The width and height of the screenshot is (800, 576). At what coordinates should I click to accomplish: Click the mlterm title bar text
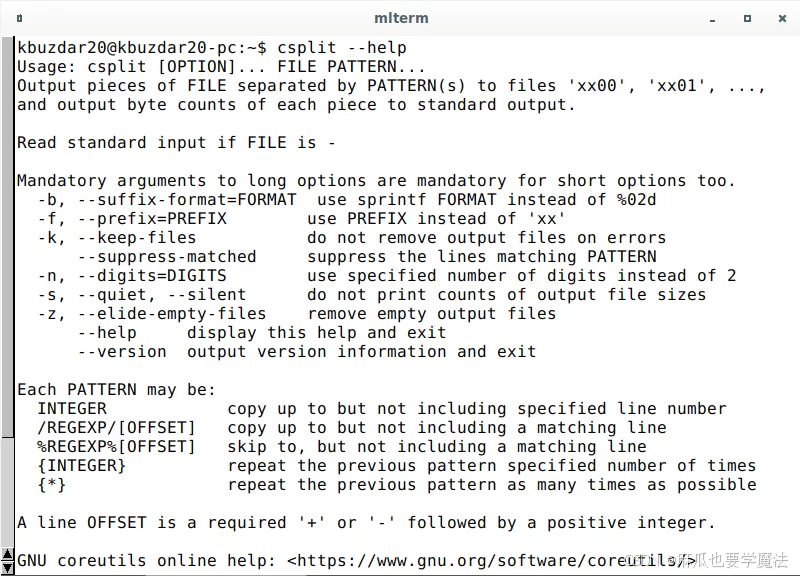pos(400,17)
